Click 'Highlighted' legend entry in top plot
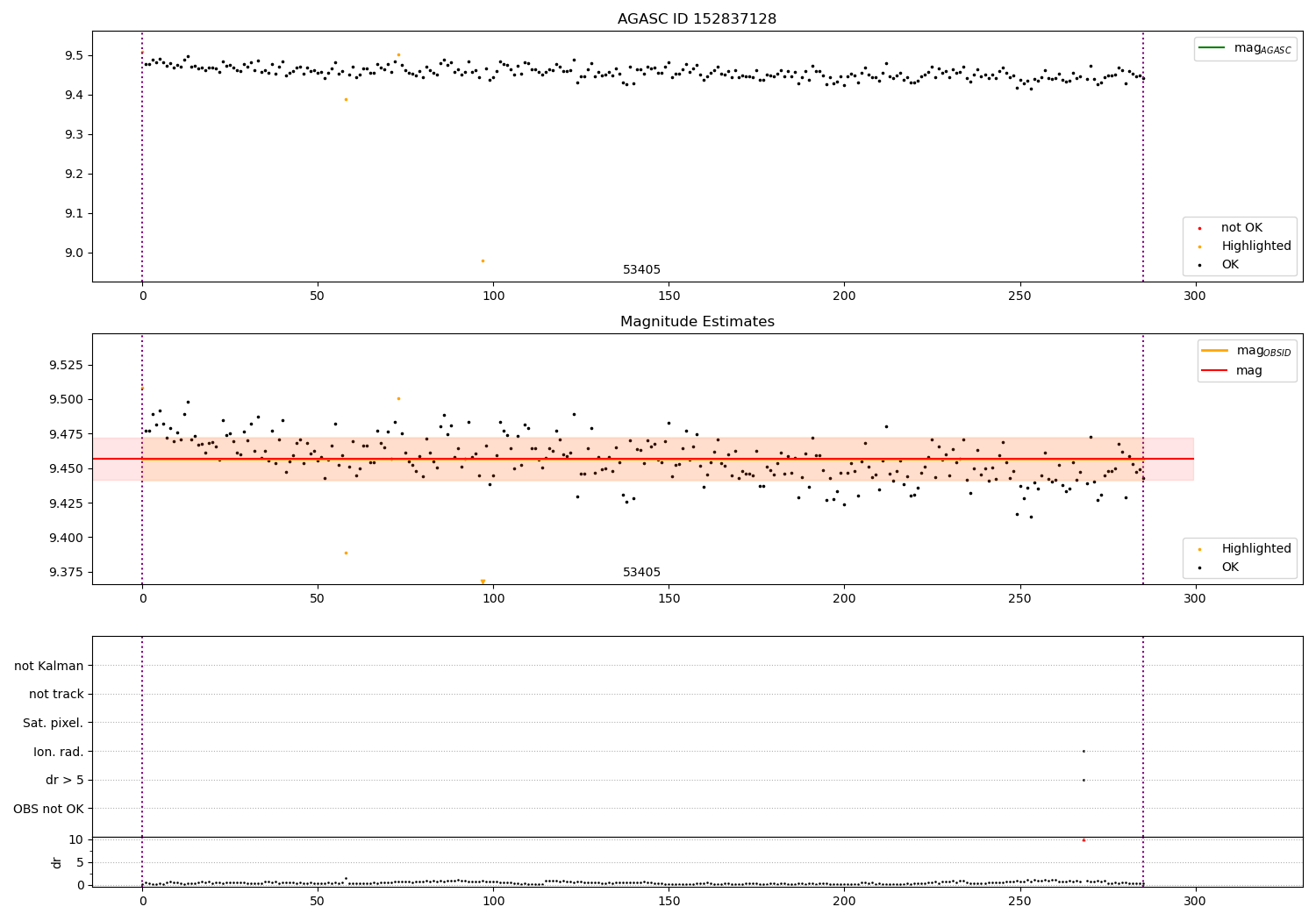This screenshot has width=1316, height=921. pos(1256,246)
